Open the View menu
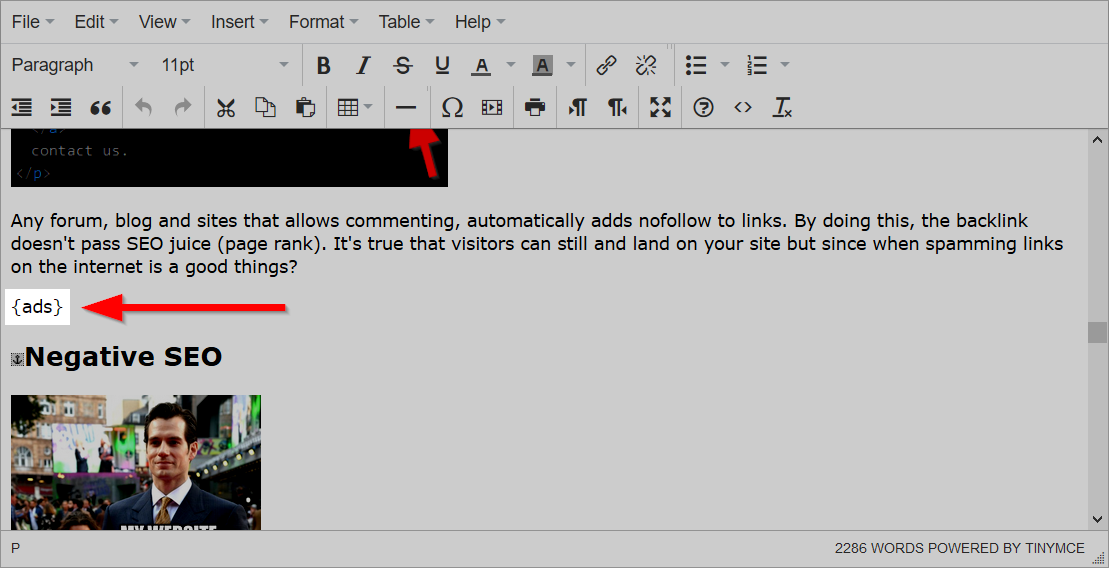The image size is (1109, 568). pos(164,22)
